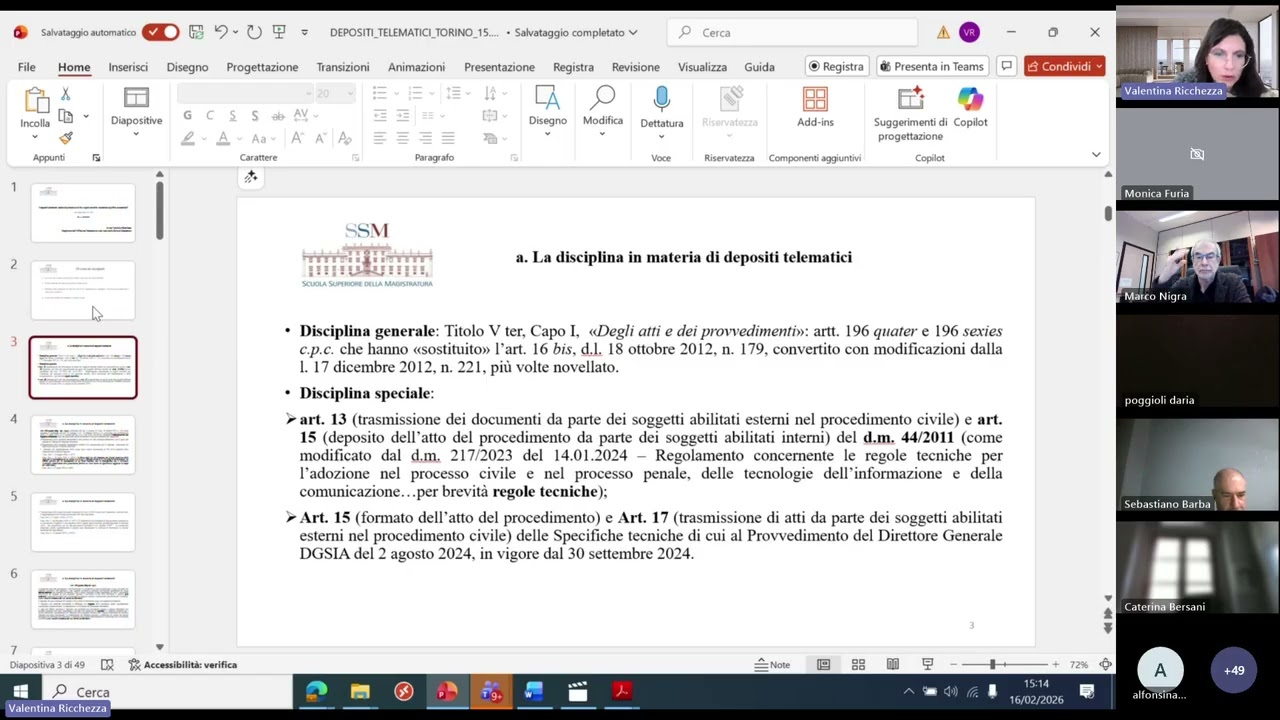1280x720 pixels.
Task: Toggle strikethrough ab formatting
Action: (278, 116)
